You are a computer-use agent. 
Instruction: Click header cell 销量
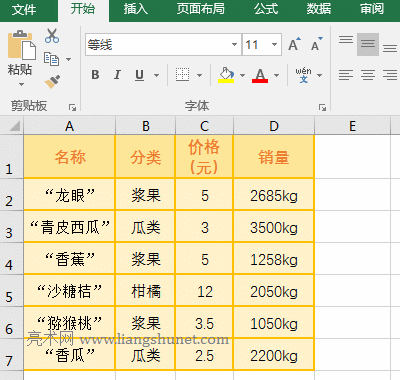click(274, 156)
